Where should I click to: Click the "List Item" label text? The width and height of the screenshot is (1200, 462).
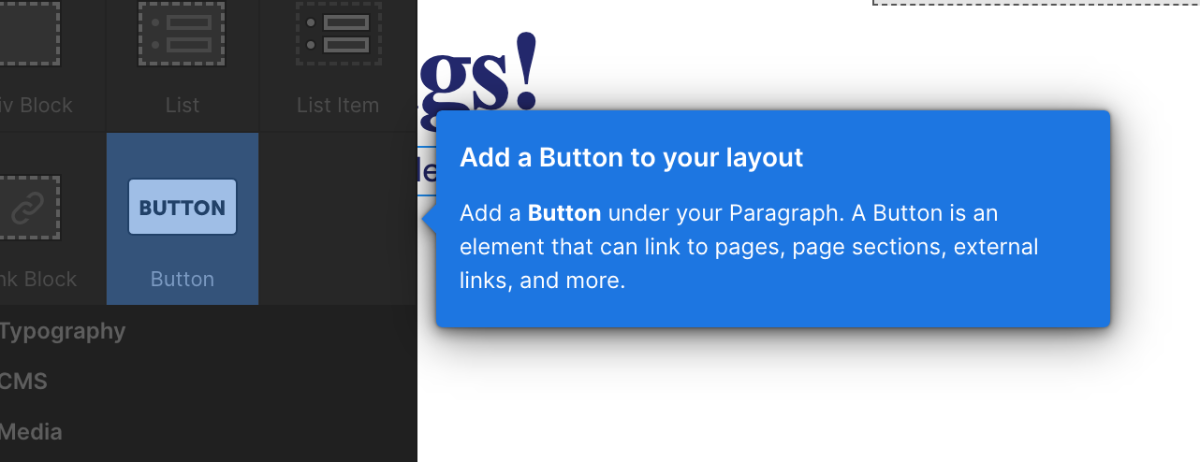pos(337,105)
